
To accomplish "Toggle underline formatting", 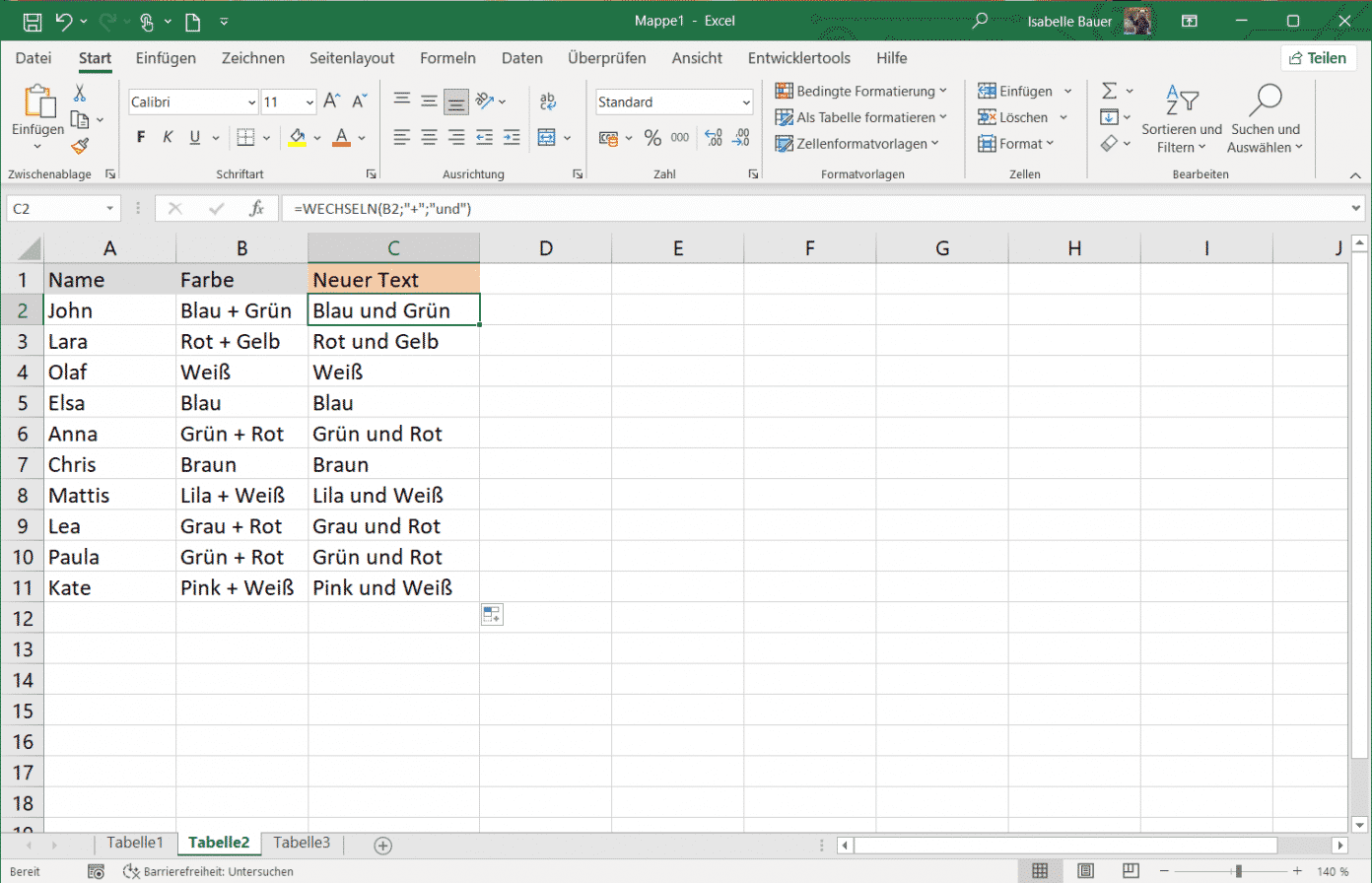I will point(193,137).
